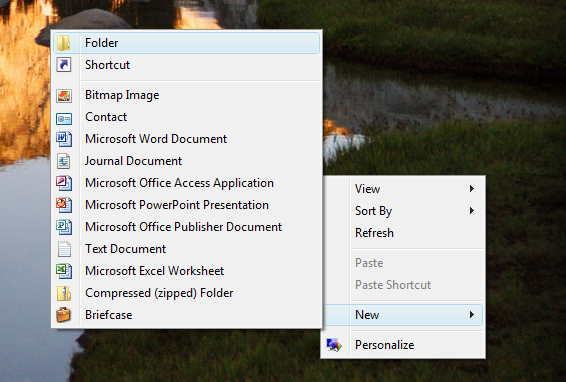Select the Paste Shortcut entry
Image resolution: width=566 pixels, height=382 pixels.
click(x=403, y=285)
